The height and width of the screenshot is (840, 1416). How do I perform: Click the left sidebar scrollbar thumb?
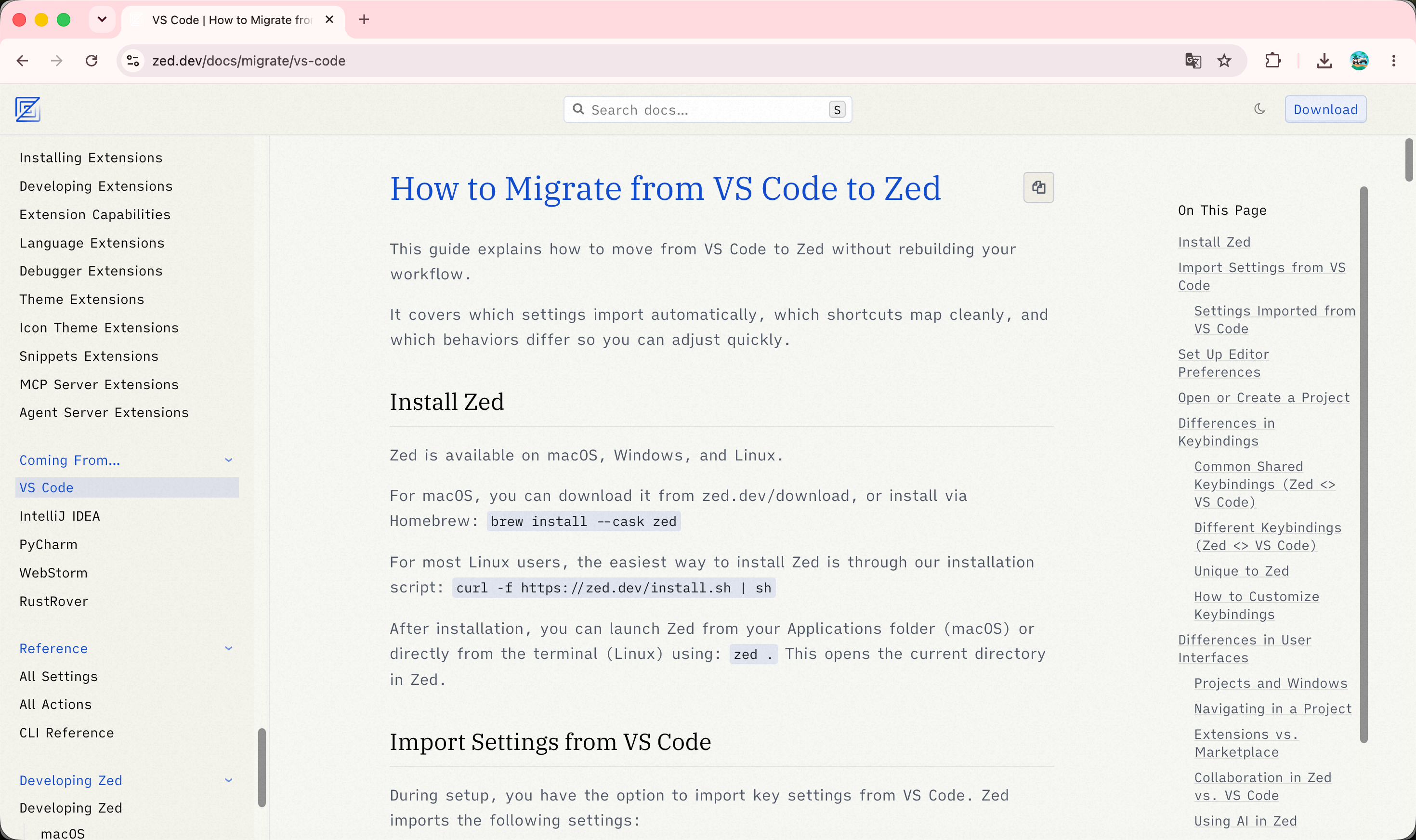click(262, 767)
